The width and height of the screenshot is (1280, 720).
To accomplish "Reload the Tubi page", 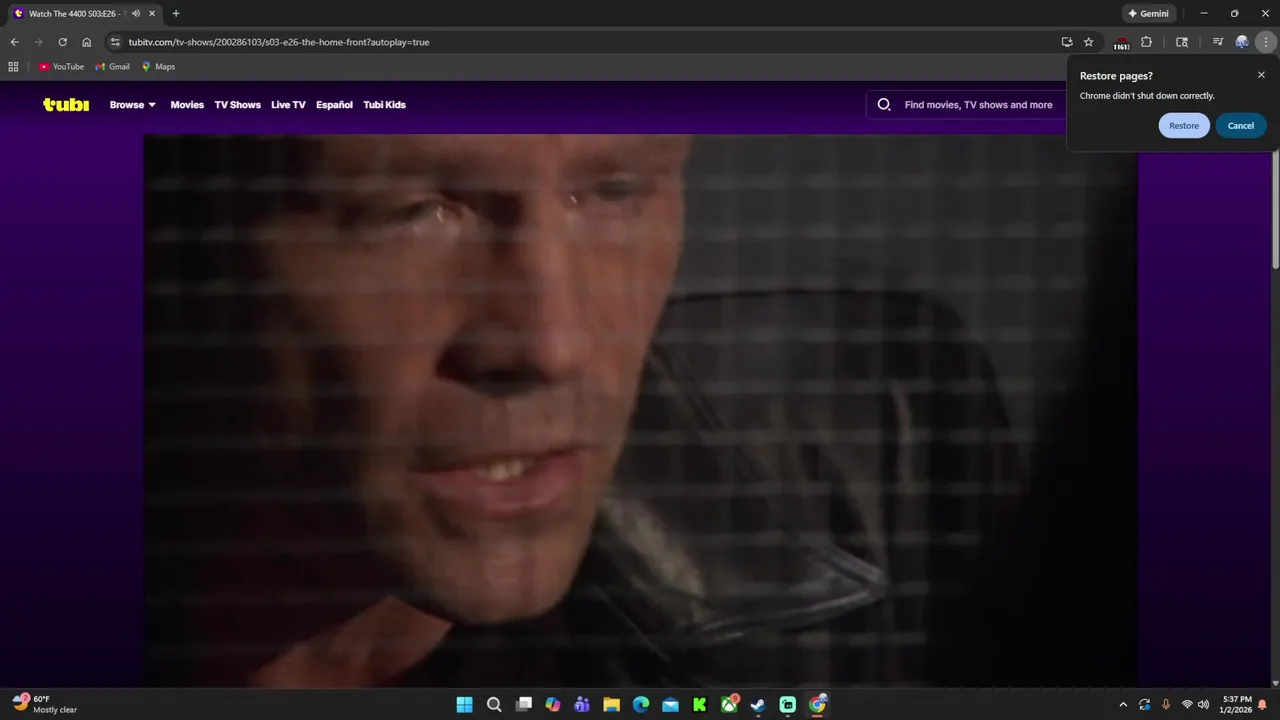I will (x=62, y=42).
